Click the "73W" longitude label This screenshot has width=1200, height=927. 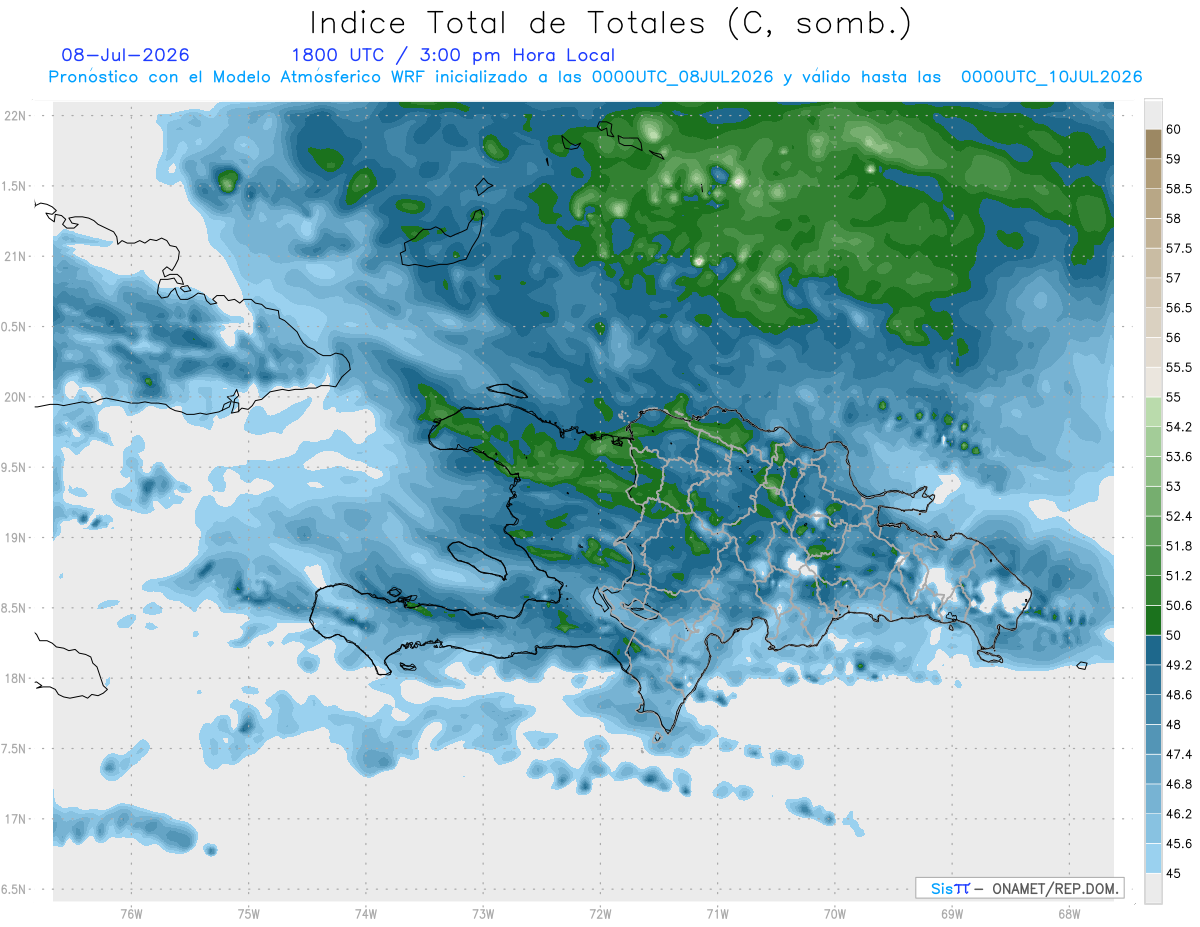click(483, 913)
